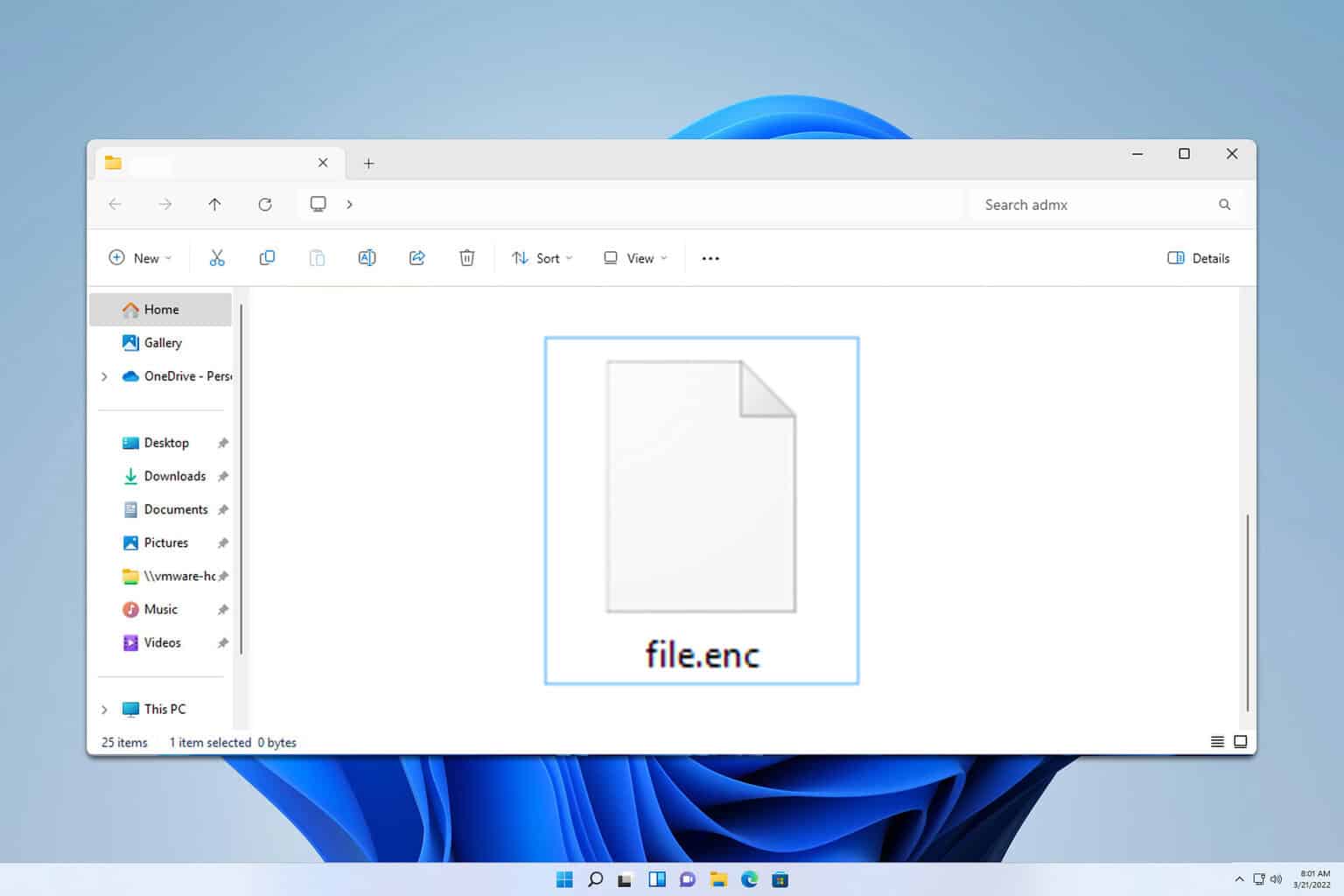Switch to details list view in status bar
The width and height of the screenshot is (1344, 896).
(1217, 742)
